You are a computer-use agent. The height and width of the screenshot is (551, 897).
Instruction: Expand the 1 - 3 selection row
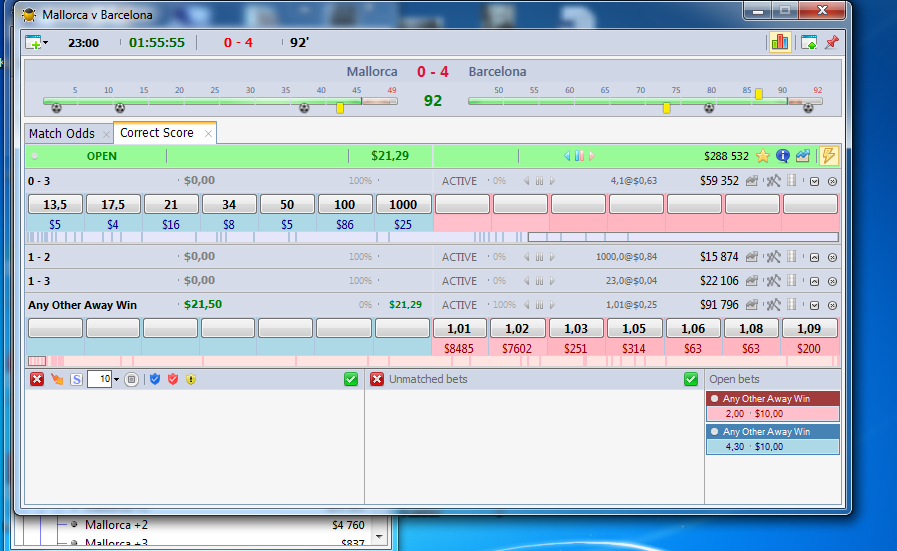[x=814, y=282]
